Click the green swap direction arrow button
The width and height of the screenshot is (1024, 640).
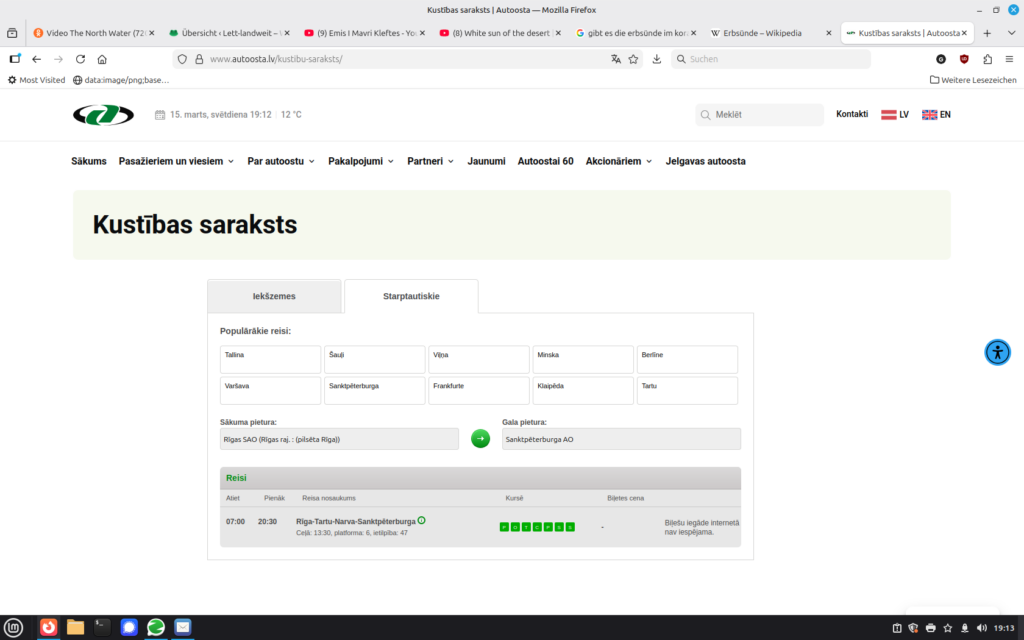pyautogui.click(x=480, y=438)
